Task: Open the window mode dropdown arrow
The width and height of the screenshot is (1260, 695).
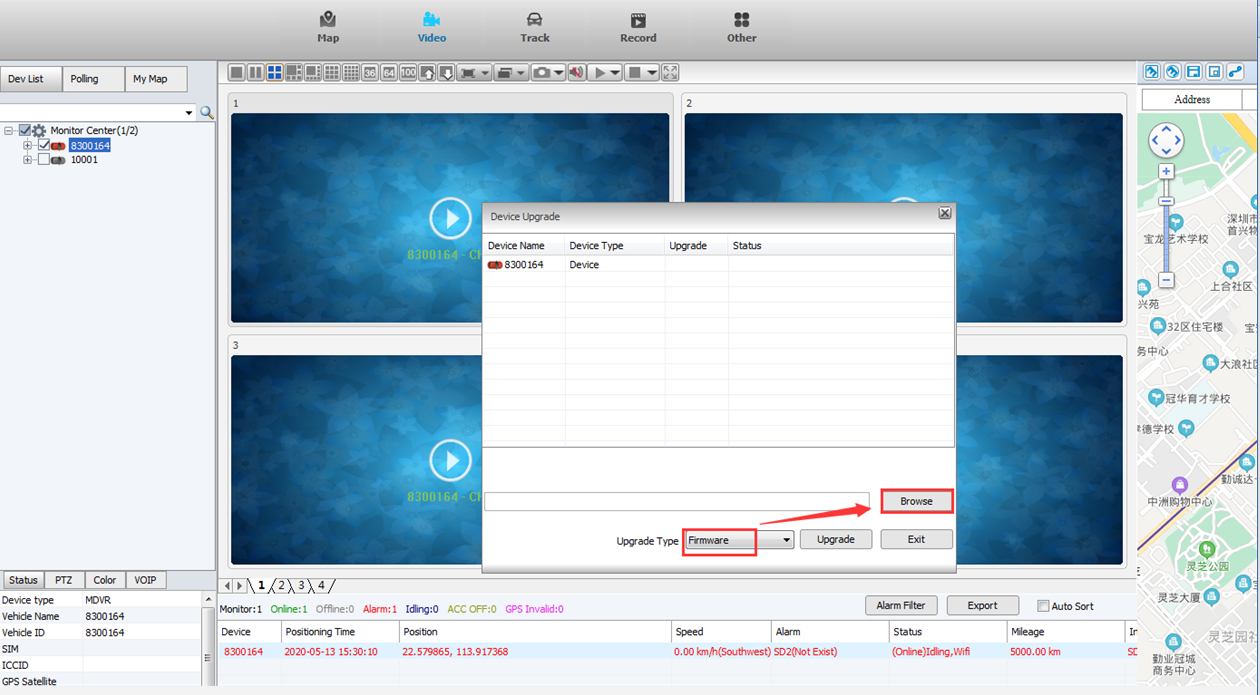Action: 522,73
